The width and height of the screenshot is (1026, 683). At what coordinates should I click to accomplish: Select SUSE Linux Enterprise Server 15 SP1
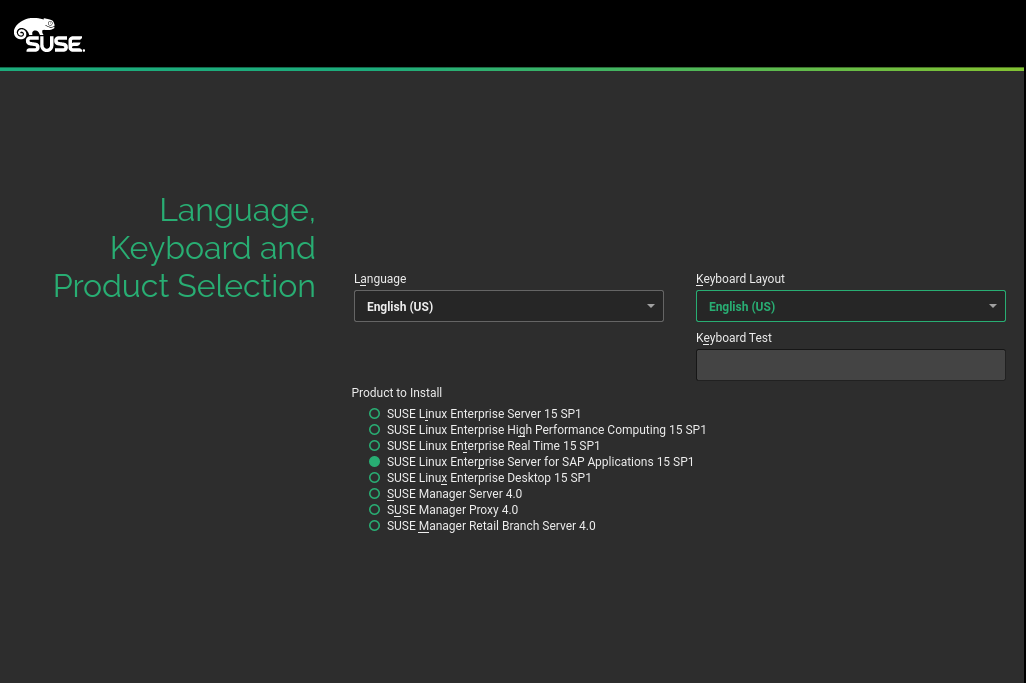click(475, 414)
